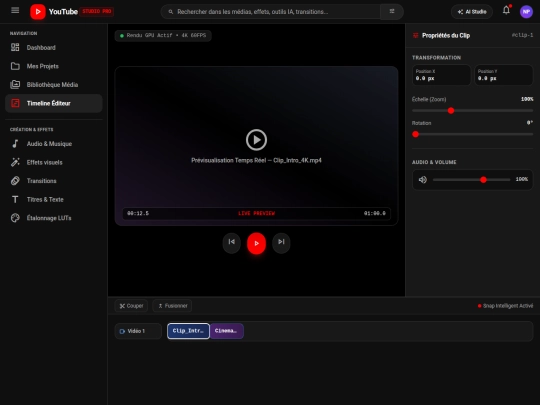Image resolution: width=540 pixels, height=405 pixels.
Task: Click the Étalonnage LUTs palette icon
Action: tap(15, 218)
